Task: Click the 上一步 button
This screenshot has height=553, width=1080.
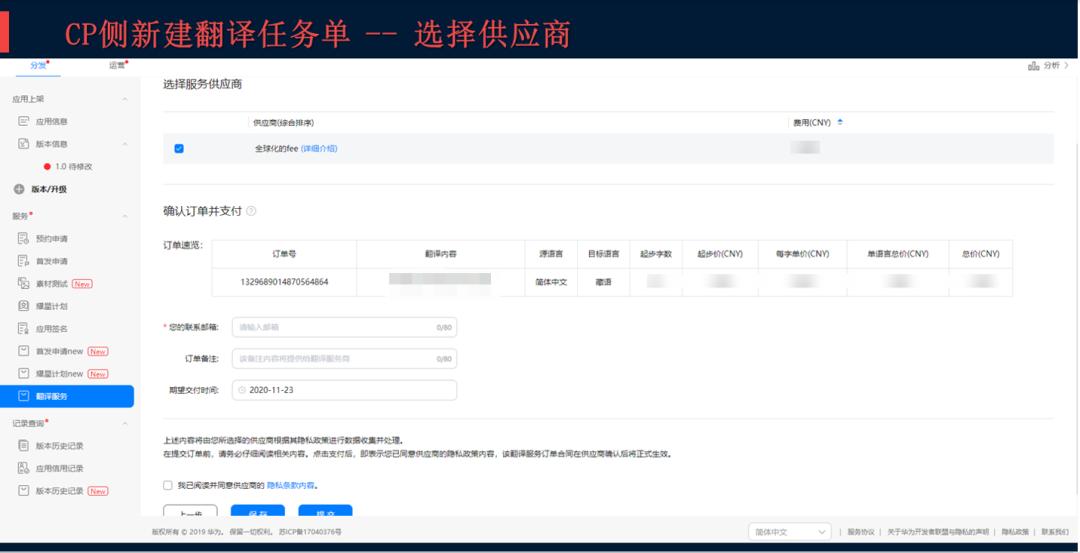Action: [190, 511]
